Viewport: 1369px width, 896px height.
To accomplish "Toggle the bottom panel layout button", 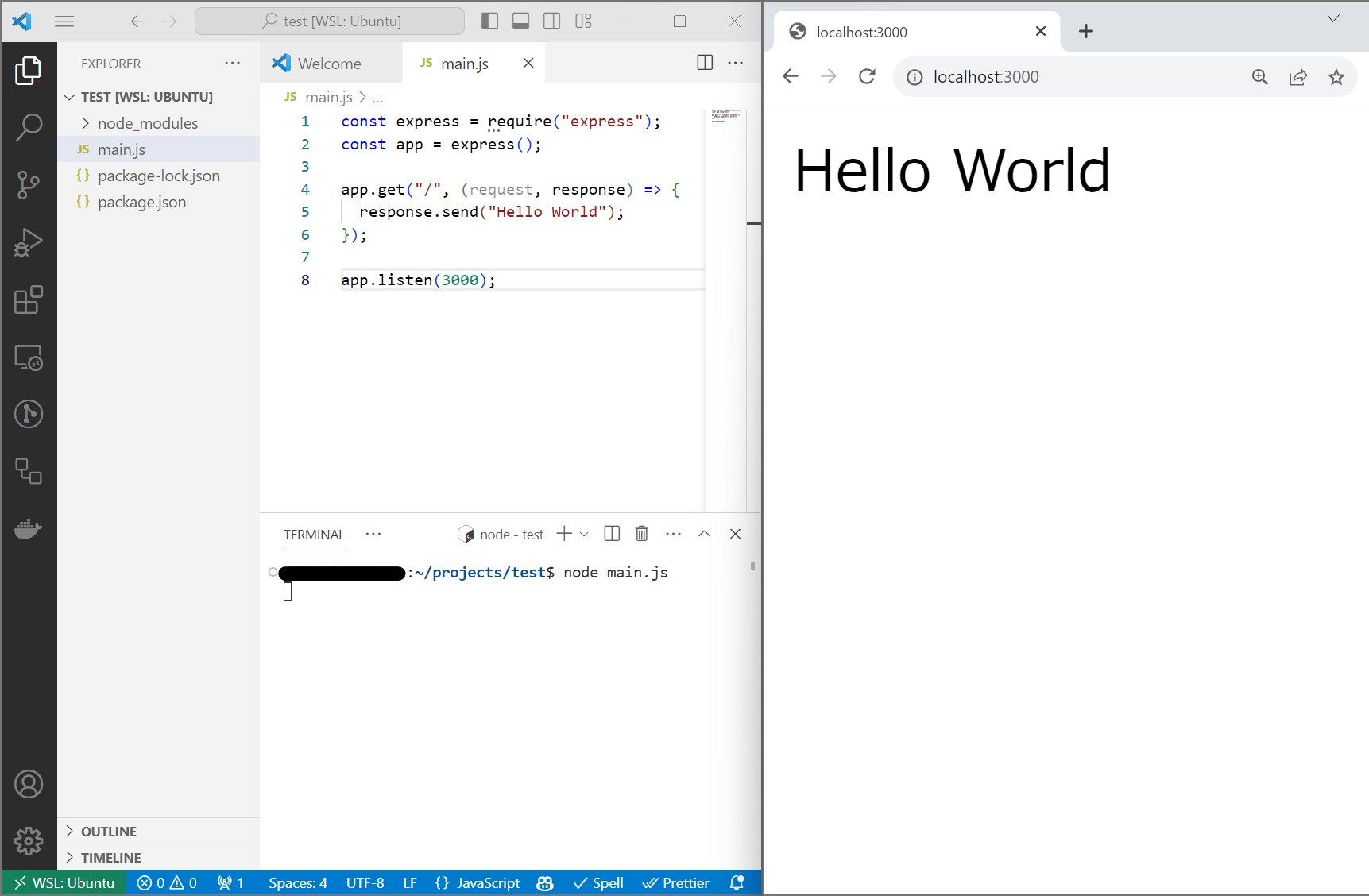I will (520, 21).
